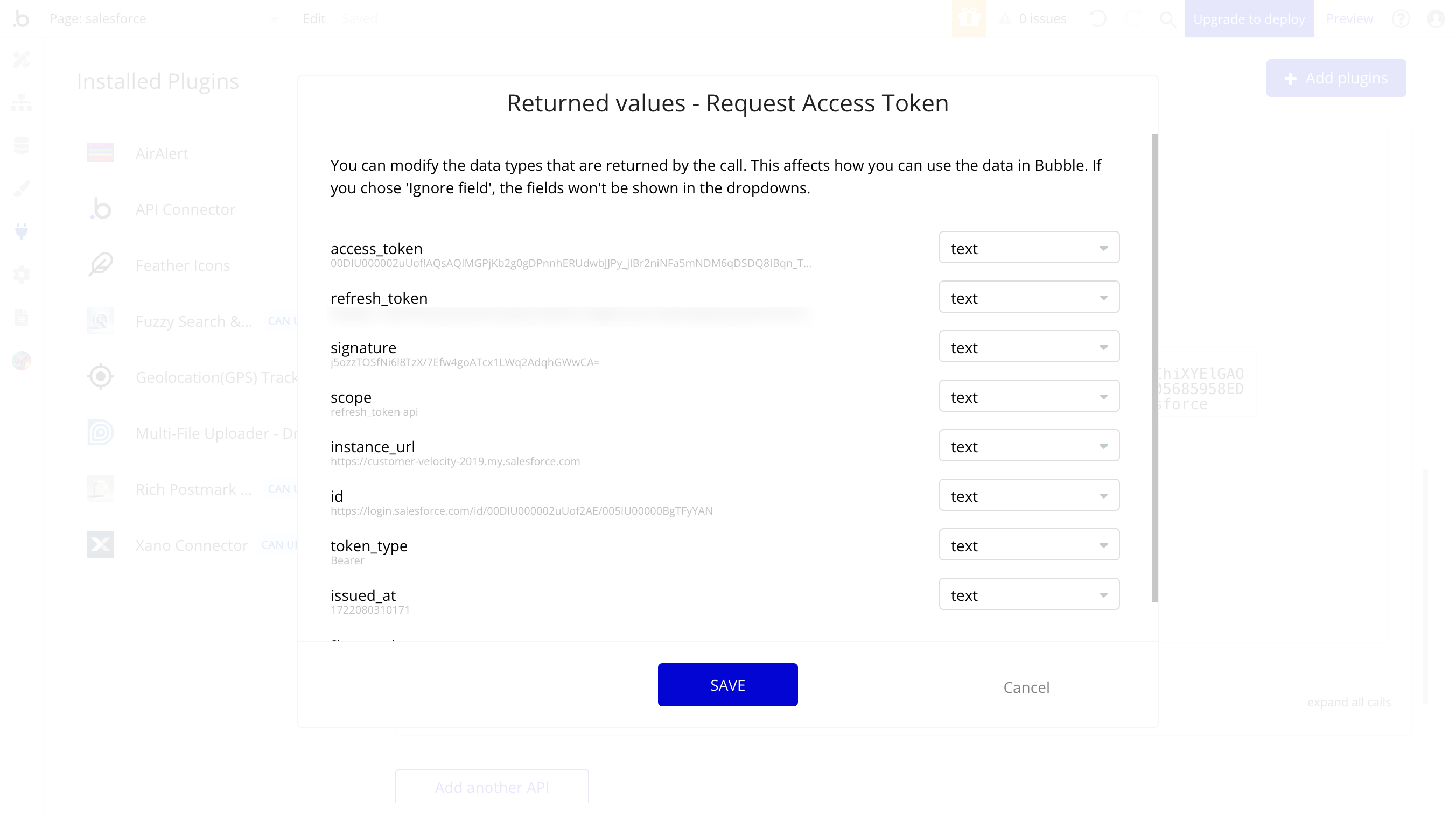
Task: Click the API Connector plugin icon
Action: pos(100,208)
